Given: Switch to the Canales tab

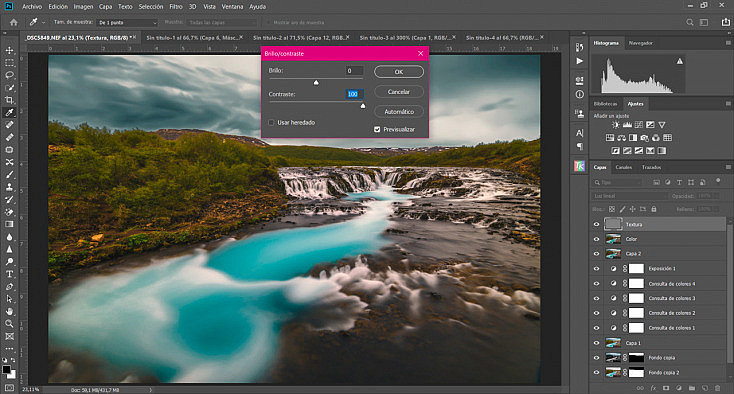Looking at the screenshot, I should tap(624, 167).
